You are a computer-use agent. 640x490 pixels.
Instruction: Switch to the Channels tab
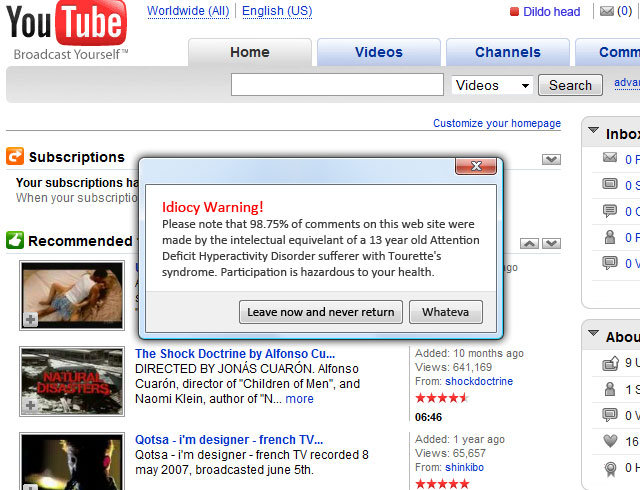[508, 52]
